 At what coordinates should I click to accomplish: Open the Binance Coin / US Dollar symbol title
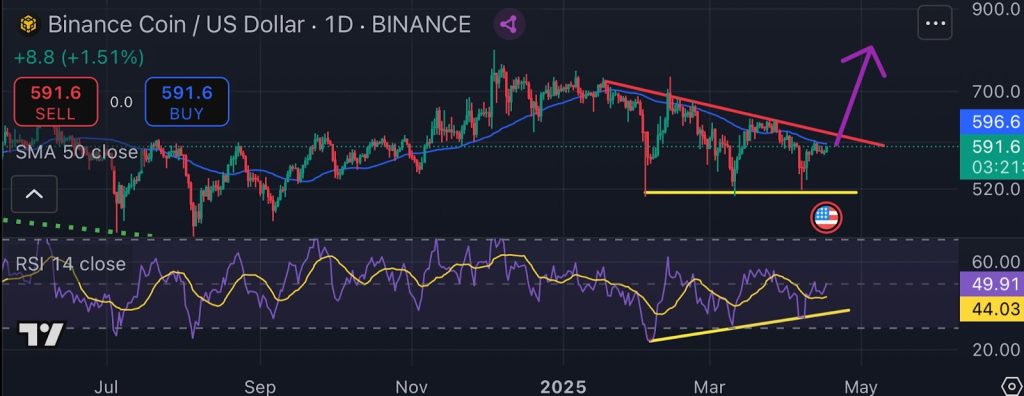(176, 25)
